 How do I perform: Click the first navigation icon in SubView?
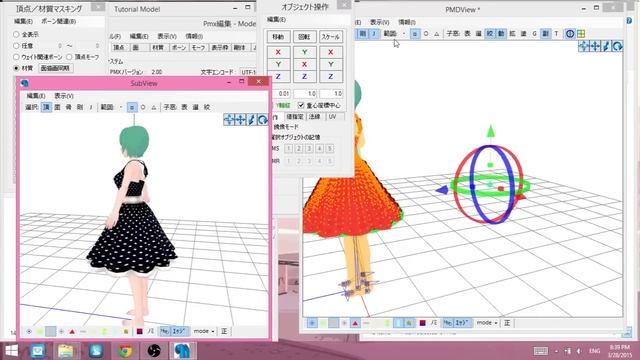click(x=229, y=119)
